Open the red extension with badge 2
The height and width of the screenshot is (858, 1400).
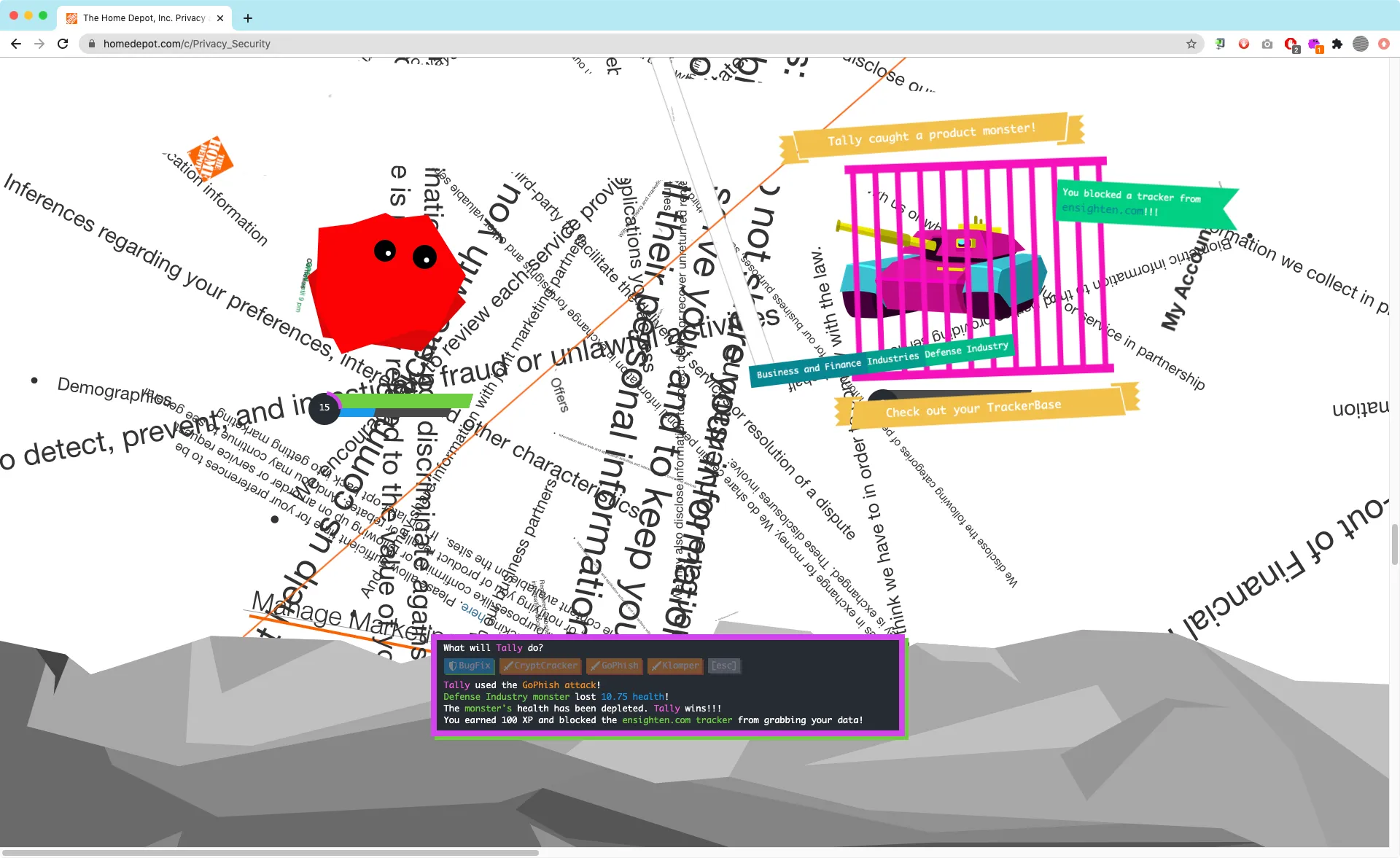coord(1291,44)
